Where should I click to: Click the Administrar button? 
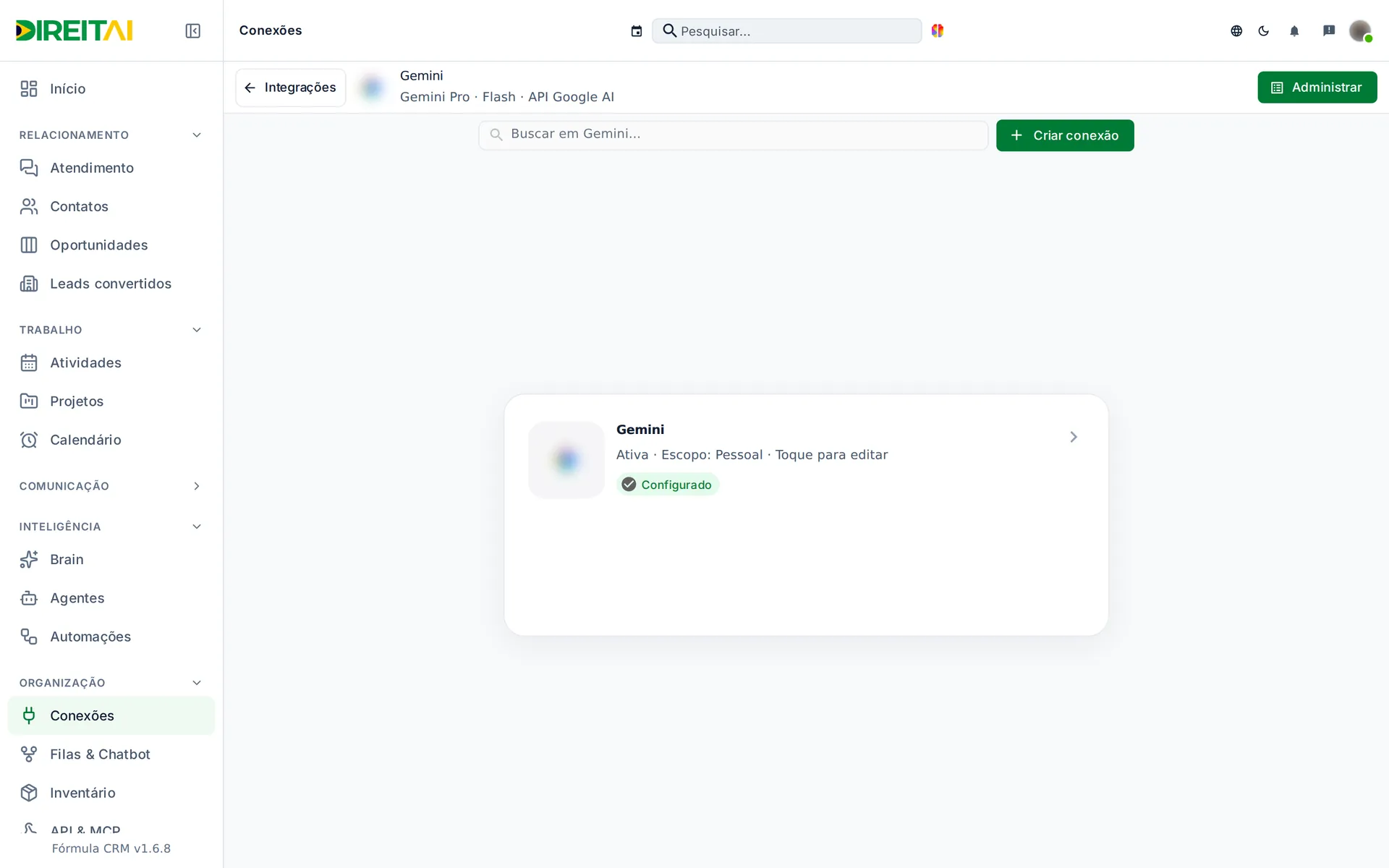pos(1317,88)
